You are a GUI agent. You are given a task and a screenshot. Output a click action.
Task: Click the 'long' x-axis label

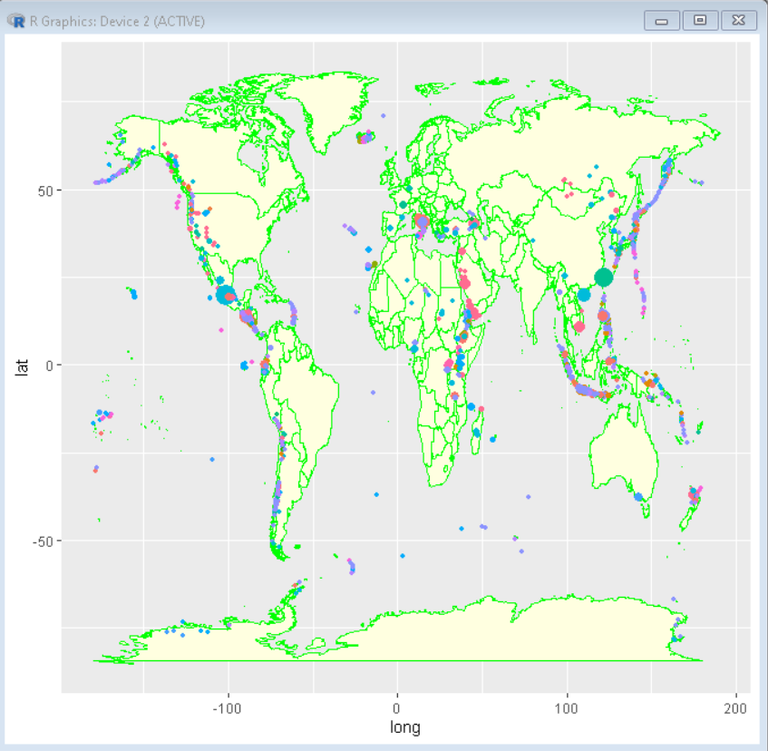[405, 727]
